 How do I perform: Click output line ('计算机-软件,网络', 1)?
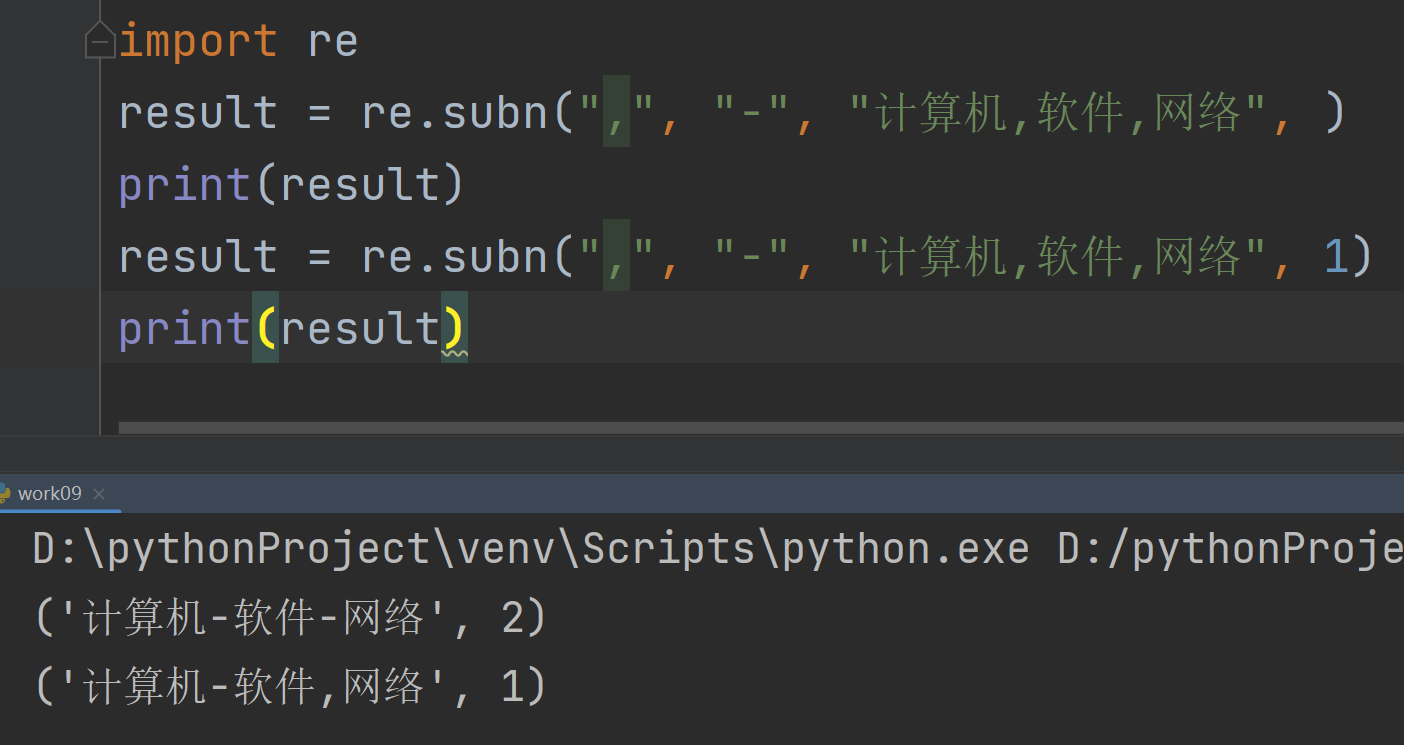(x=290, y=687)
